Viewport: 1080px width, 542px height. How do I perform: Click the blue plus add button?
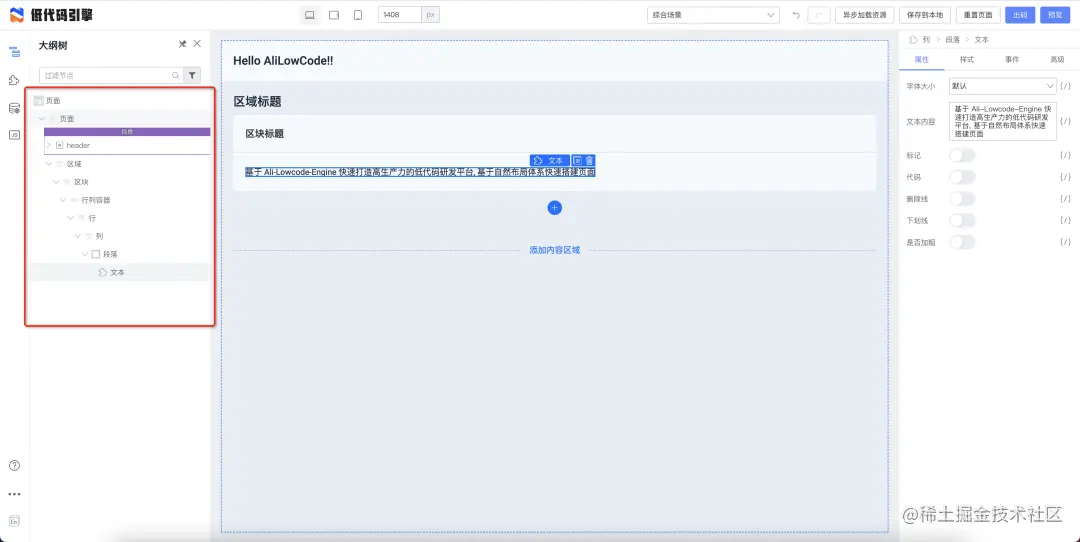(x=554, y=207)
